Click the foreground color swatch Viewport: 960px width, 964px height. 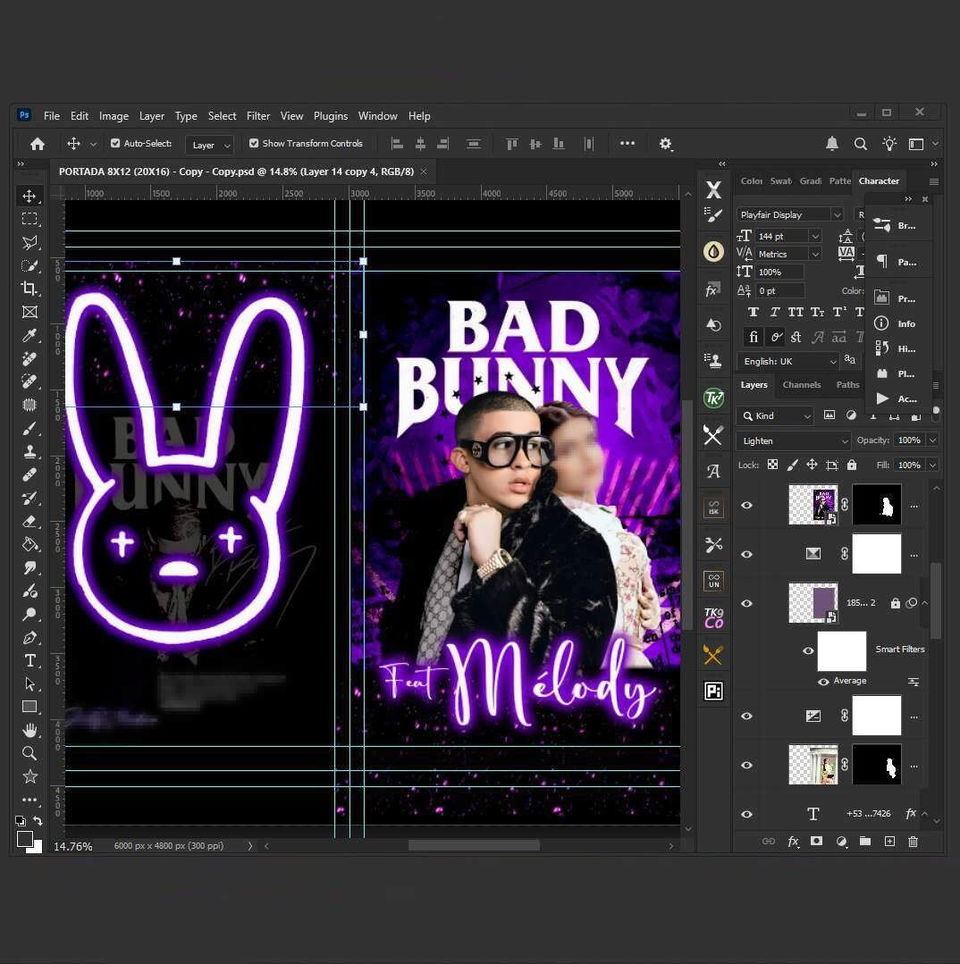pyautogui.click(x=25, y=839)
